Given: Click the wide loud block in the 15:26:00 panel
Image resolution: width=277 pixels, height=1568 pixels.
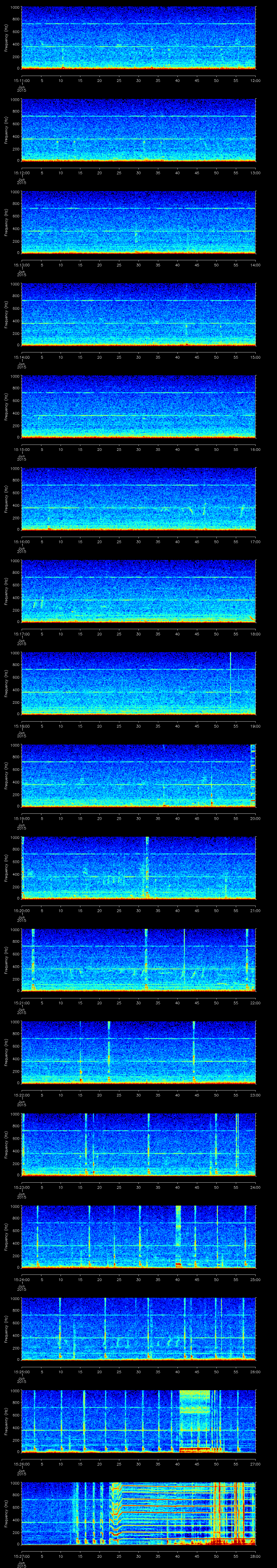Looking at the screenshot, I should pos(195,1421).
